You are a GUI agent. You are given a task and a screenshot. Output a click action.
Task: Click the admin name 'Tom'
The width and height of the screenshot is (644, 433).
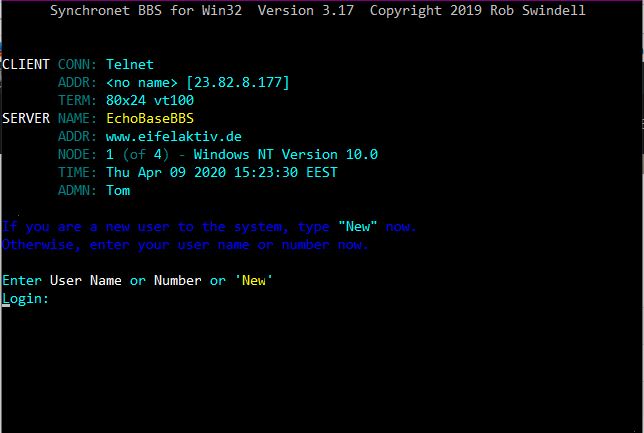point(118,190)
